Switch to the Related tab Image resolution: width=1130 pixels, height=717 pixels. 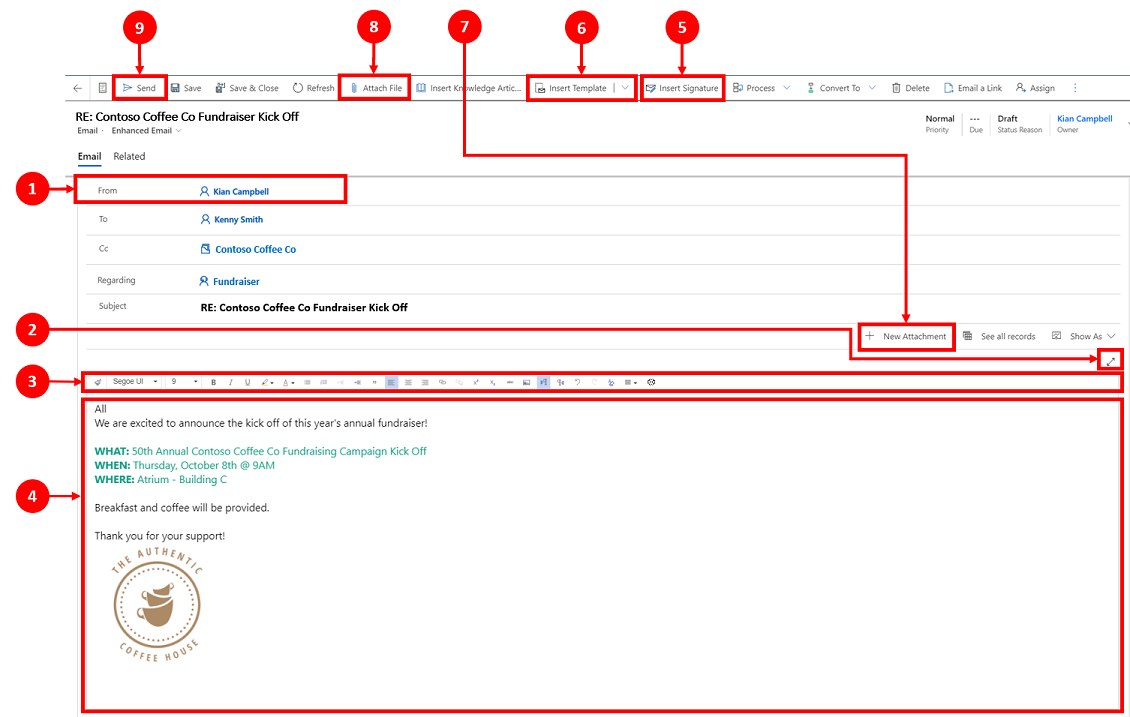(129, 156)
